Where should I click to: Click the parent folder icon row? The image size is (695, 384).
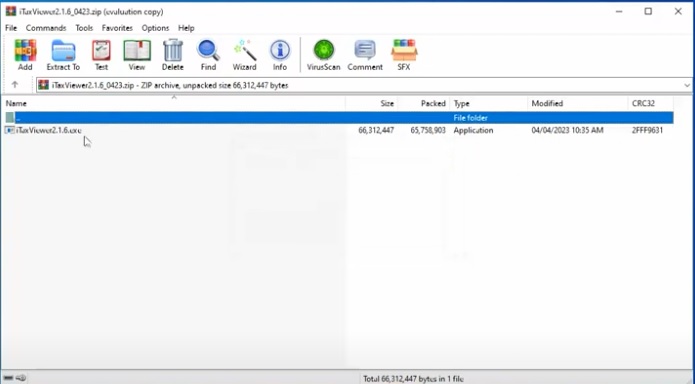click(x=10, y=118)
